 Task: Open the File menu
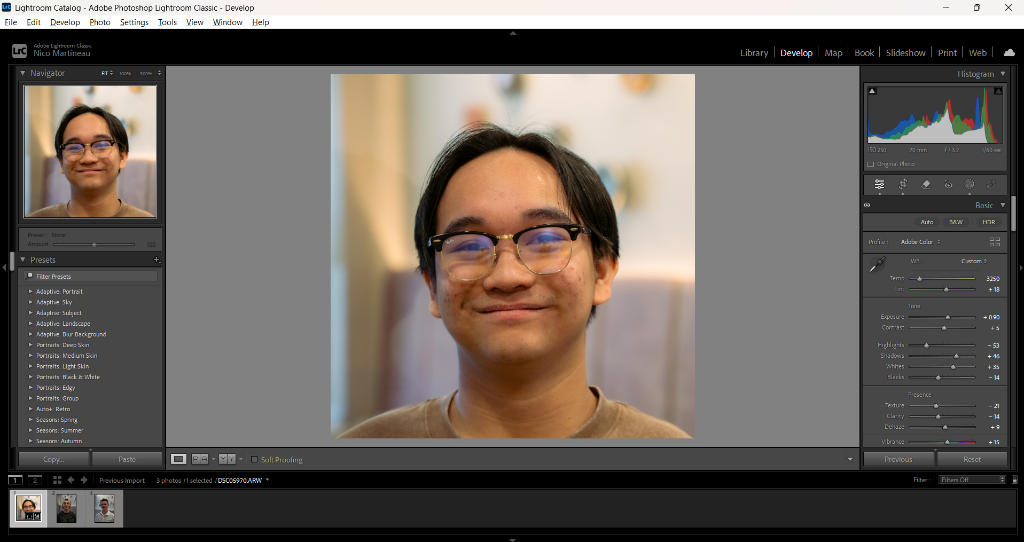[10, 22]
